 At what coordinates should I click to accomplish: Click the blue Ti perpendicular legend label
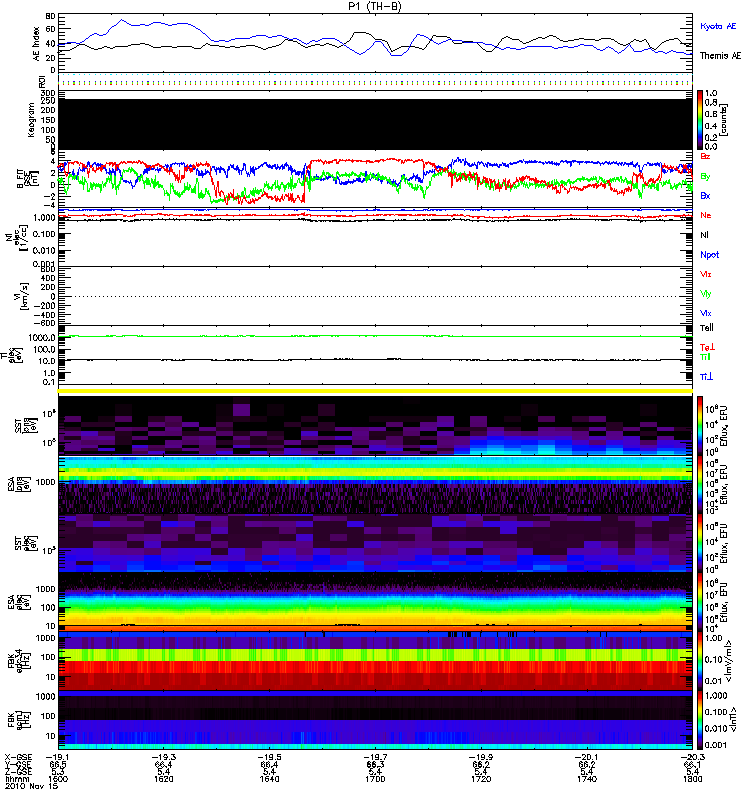pyautogui.click(x=706, y=377)
